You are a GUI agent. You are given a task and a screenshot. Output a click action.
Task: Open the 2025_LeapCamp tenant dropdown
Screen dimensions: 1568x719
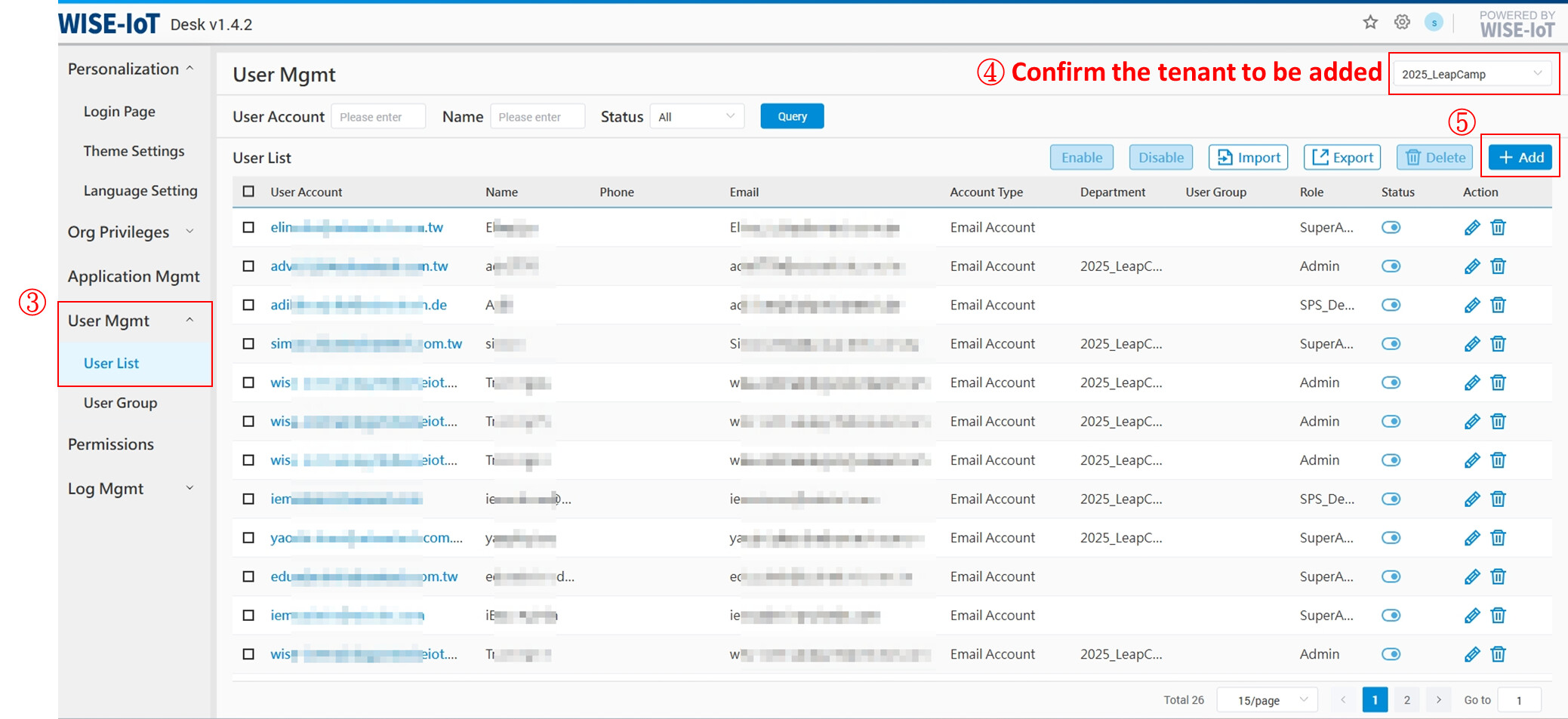(1472, 74)
